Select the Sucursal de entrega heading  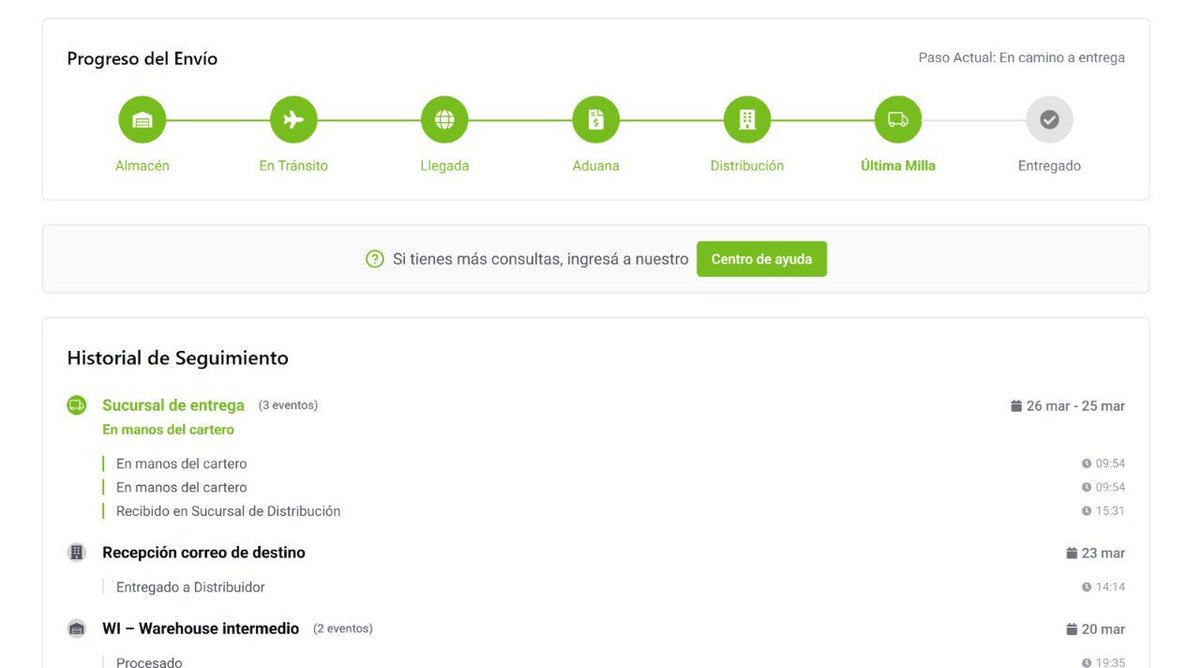173,405
